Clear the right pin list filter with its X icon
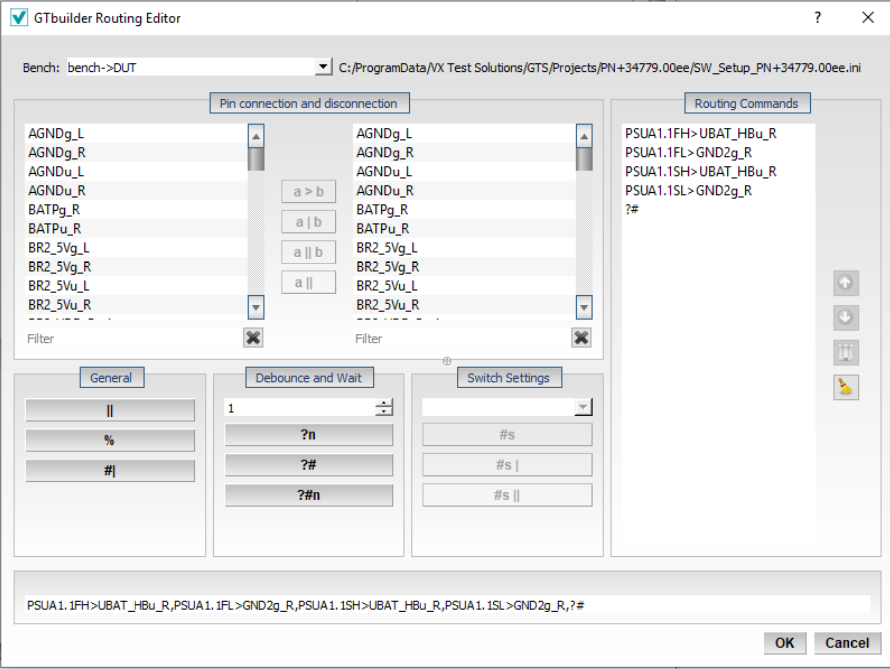This screenshot has height=669, width=890. [x=580, y=337]
